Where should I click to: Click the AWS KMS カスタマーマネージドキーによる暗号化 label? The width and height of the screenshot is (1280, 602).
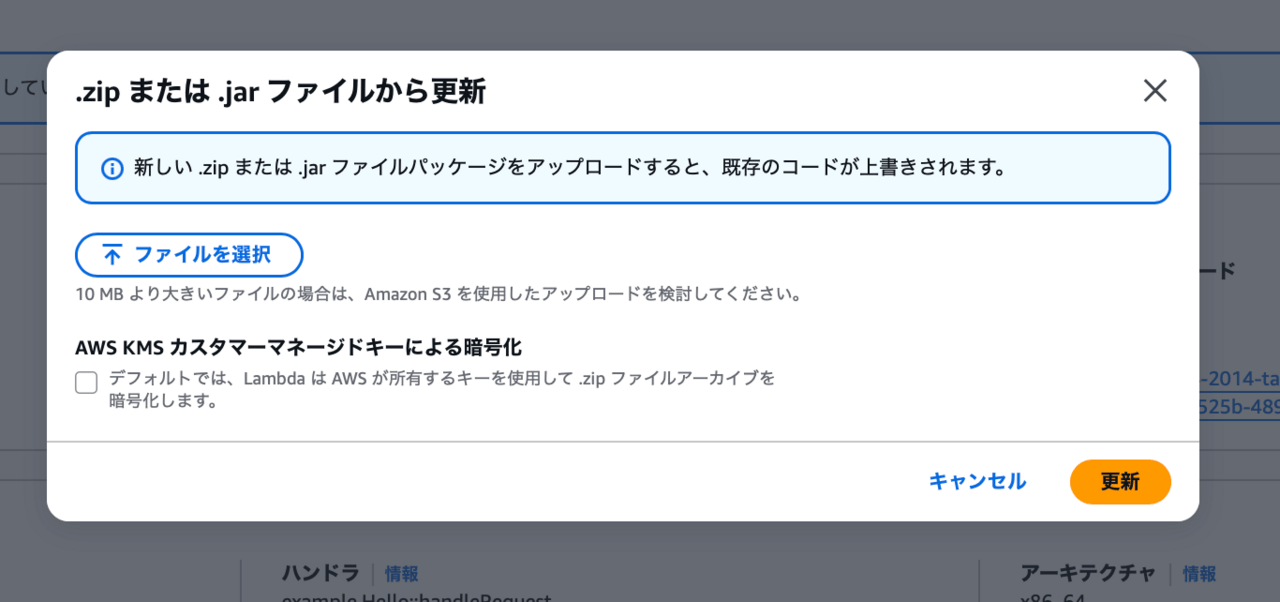(299, 347)
